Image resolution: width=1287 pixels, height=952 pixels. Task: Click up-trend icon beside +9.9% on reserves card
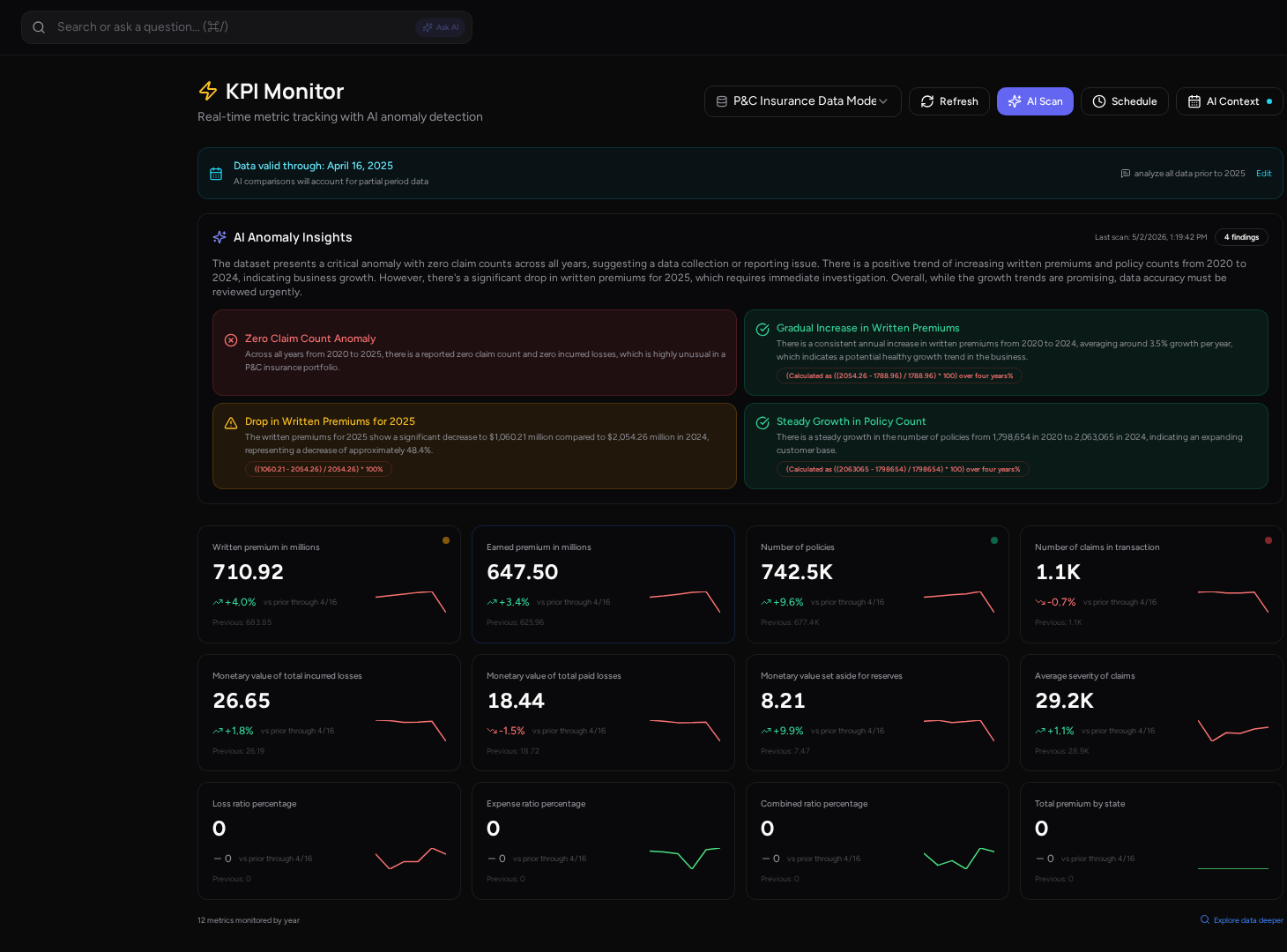[x=766, y=731]
